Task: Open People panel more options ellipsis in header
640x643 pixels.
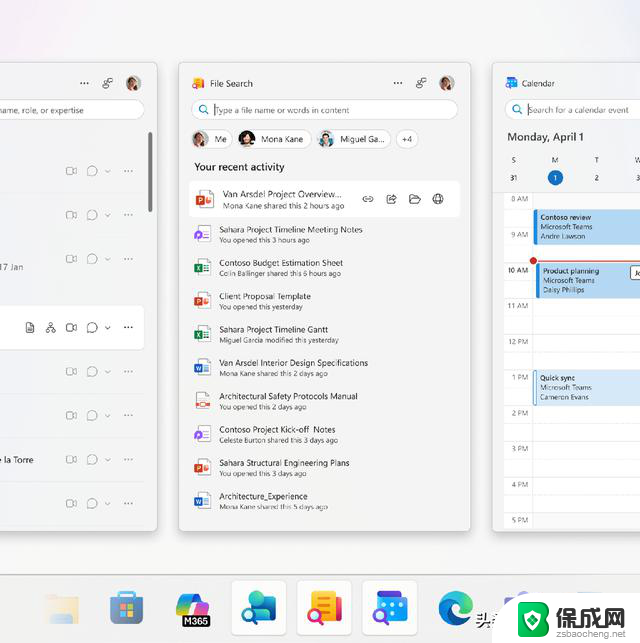Action: tap(84, 83)
